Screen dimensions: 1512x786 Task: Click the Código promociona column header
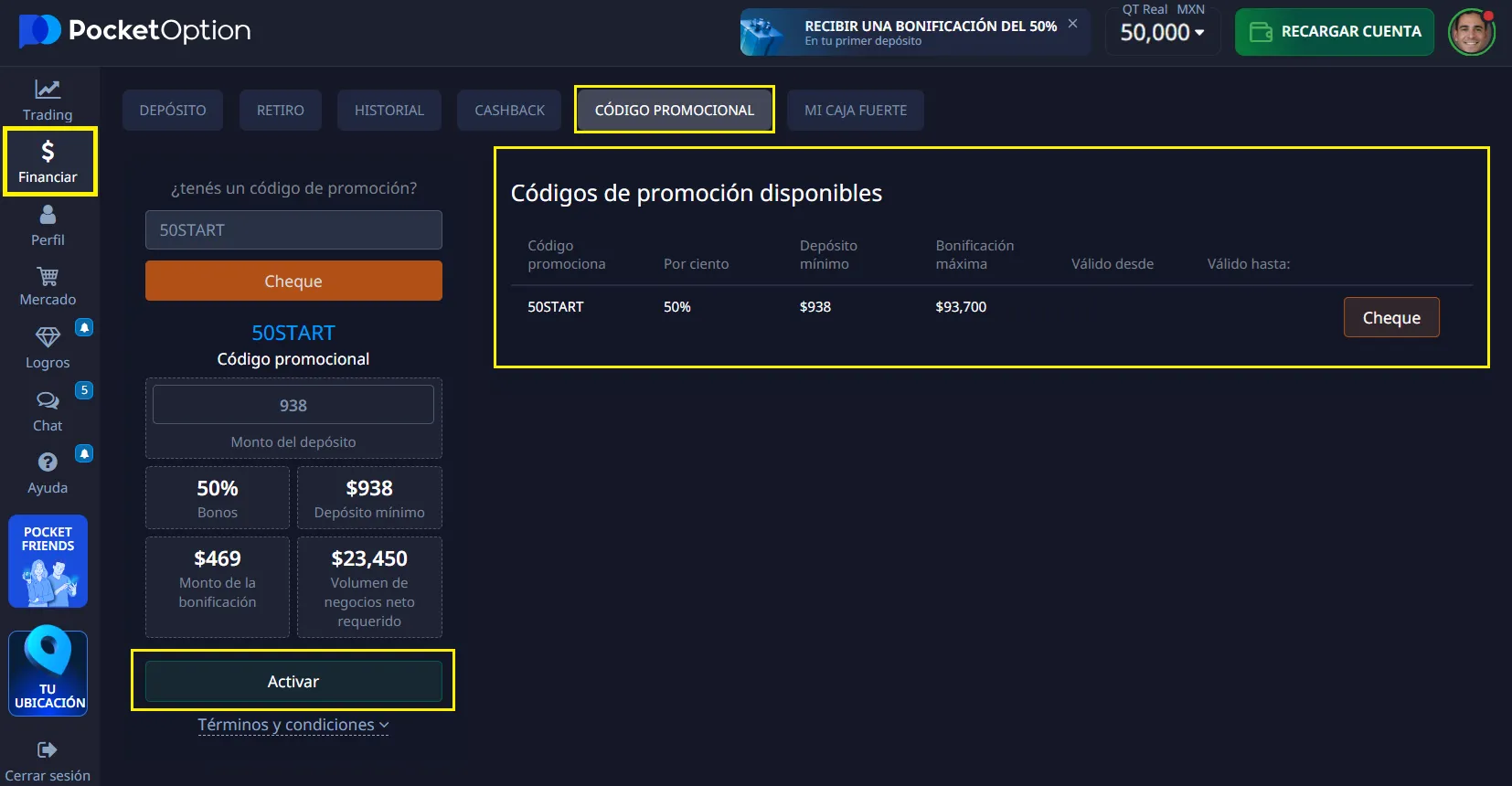click(x=567, y=255)
